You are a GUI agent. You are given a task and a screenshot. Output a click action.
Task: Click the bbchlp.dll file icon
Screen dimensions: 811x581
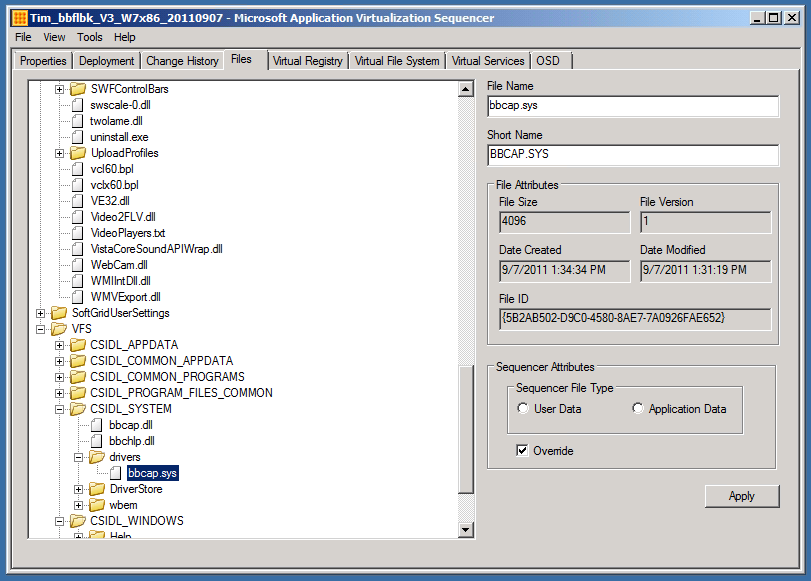click(97, 441)
